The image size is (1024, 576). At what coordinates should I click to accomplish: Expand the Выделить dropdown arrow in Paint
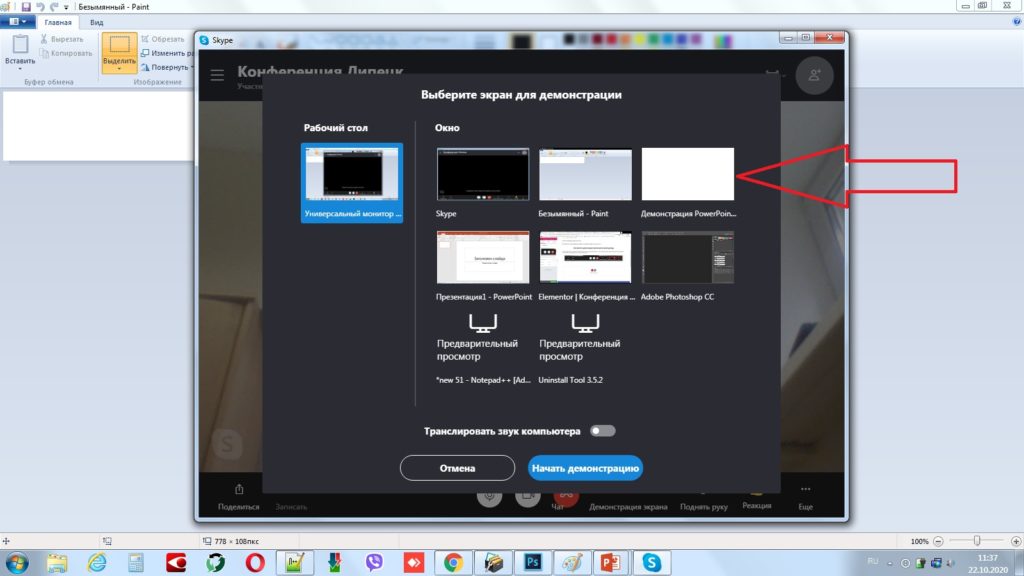point(120,68)
